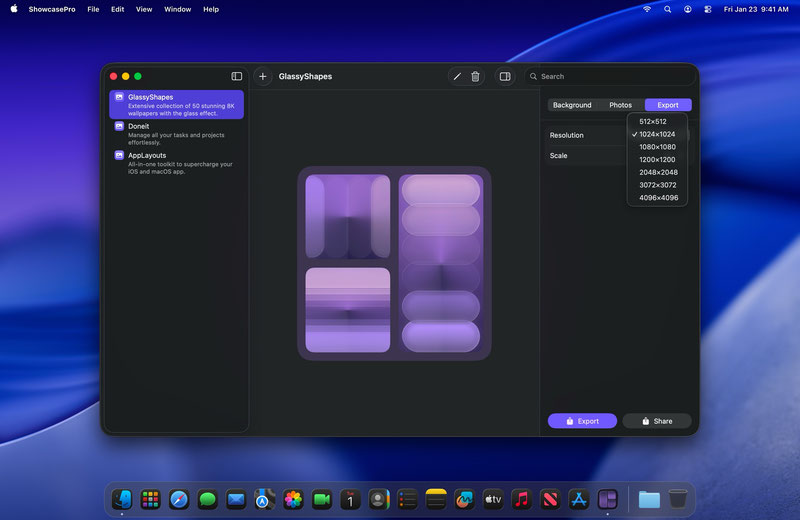Select the checked 1024×1024 resolution
Image resolution: width=800 pixels, height=520 pixels.
pos(657,134)
